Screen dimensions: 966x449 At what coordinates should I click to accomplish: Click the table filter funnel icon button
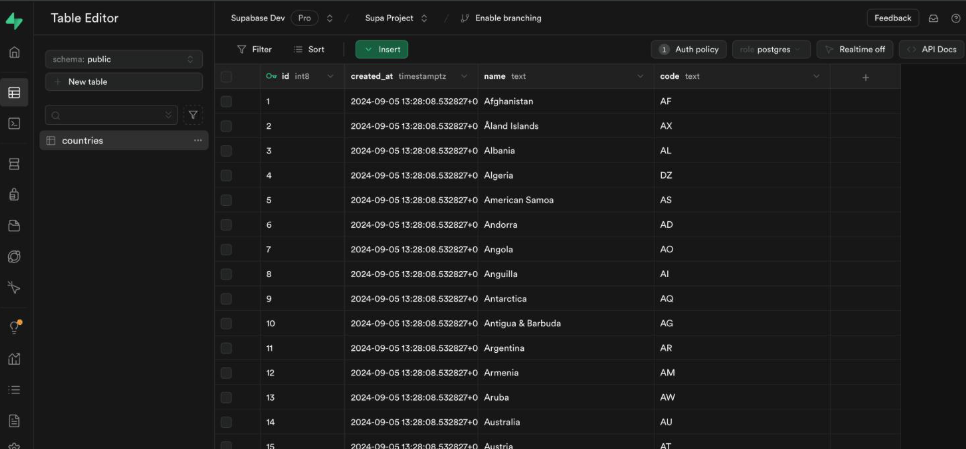click(x=193, y=115)
